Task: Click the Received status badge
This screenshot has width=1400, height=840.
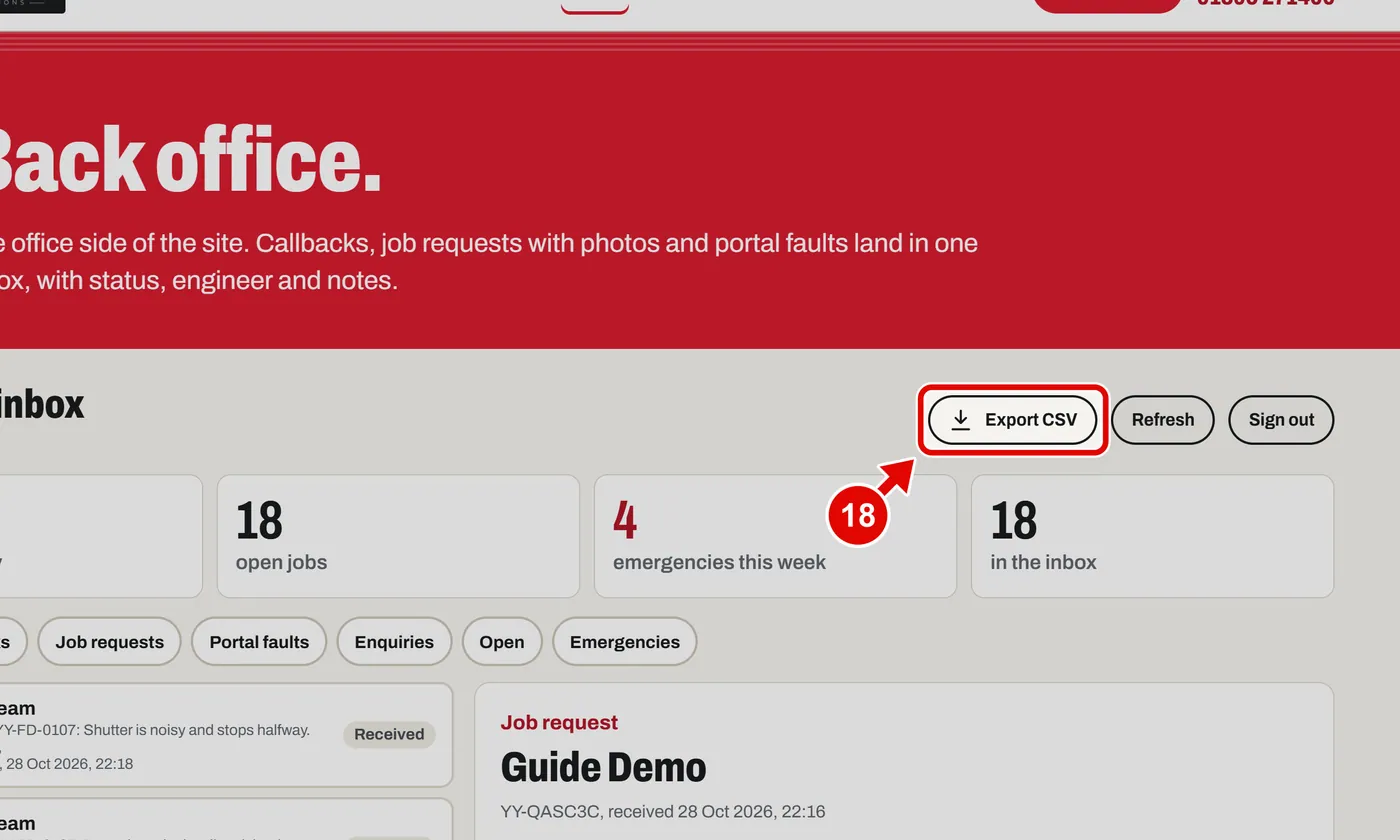Action: click(389, 734)
